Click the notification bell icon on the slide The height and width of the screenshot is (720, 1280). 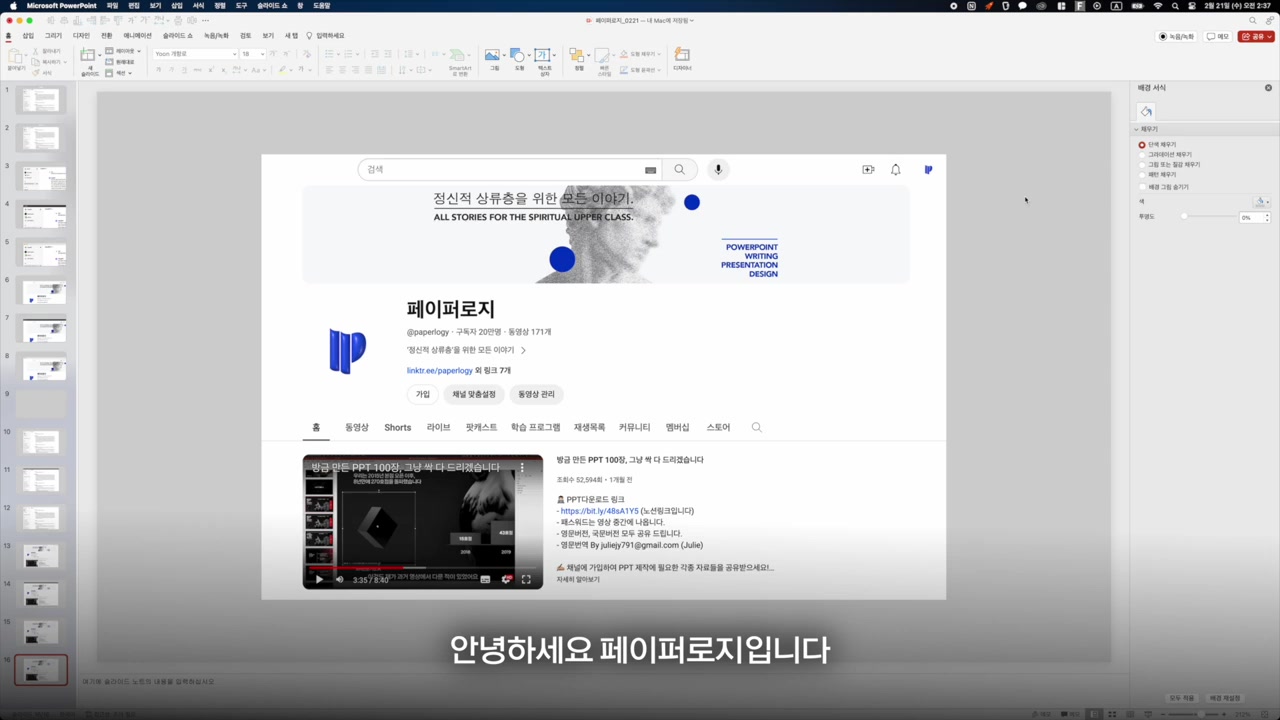(x=896, y=170)
